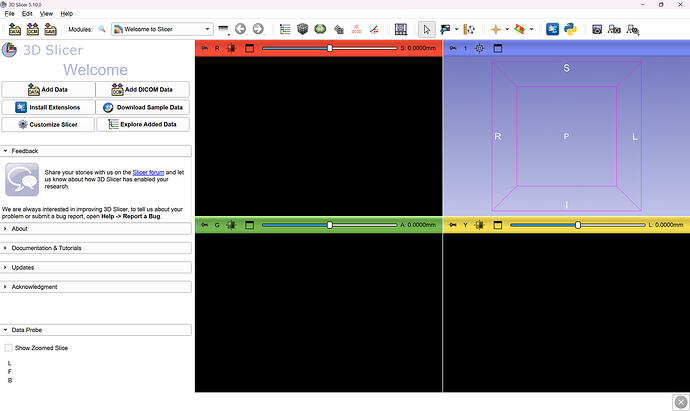Click the Save Data toolbar icon
690x411 pixels.
(x=51, y=29)
